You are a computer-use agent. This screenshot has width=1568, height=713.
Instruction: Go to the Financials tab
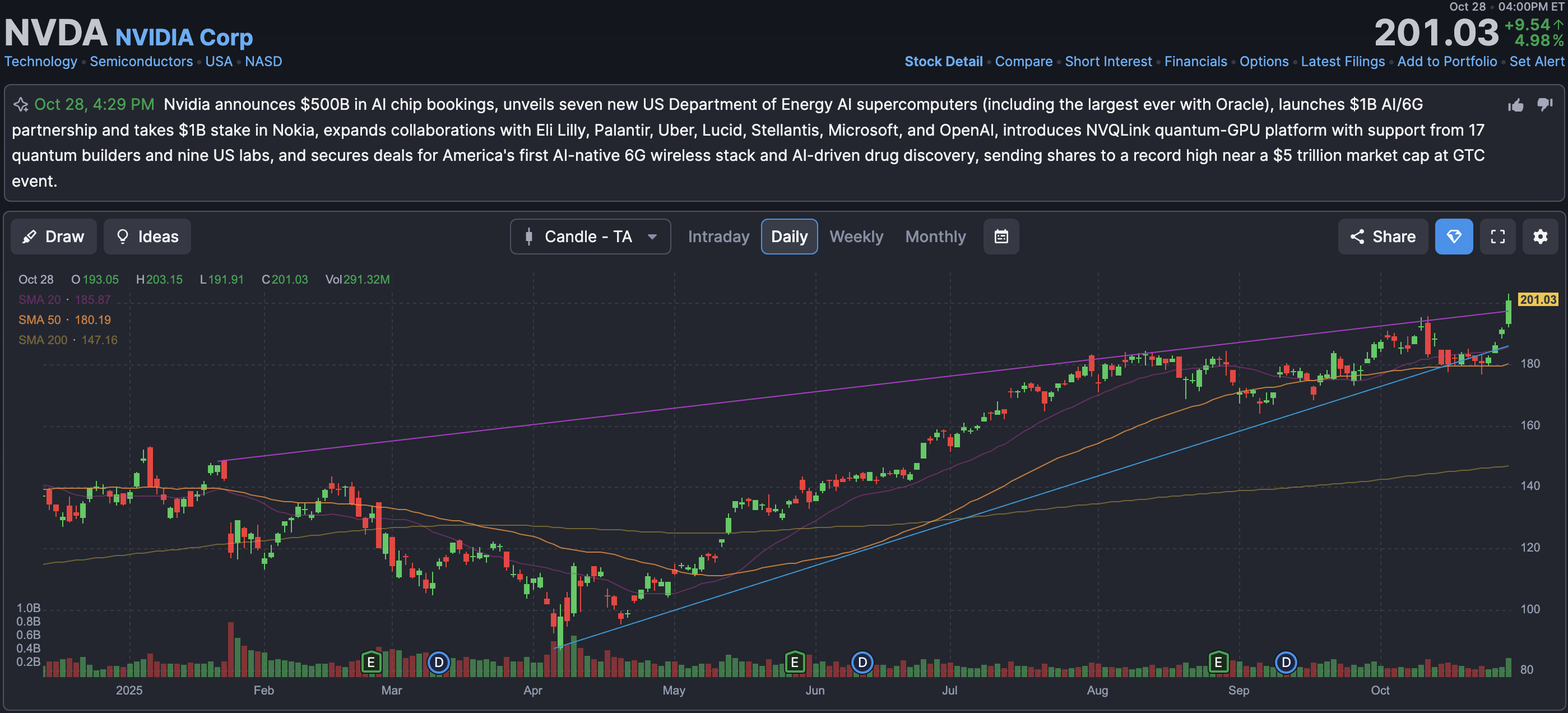1195,62
